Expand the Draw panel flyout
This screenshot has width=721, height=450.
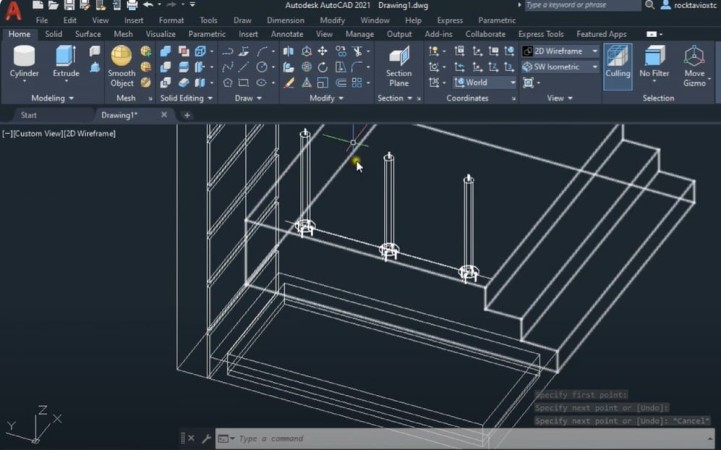pyautogui.click(x=248, y=98)
